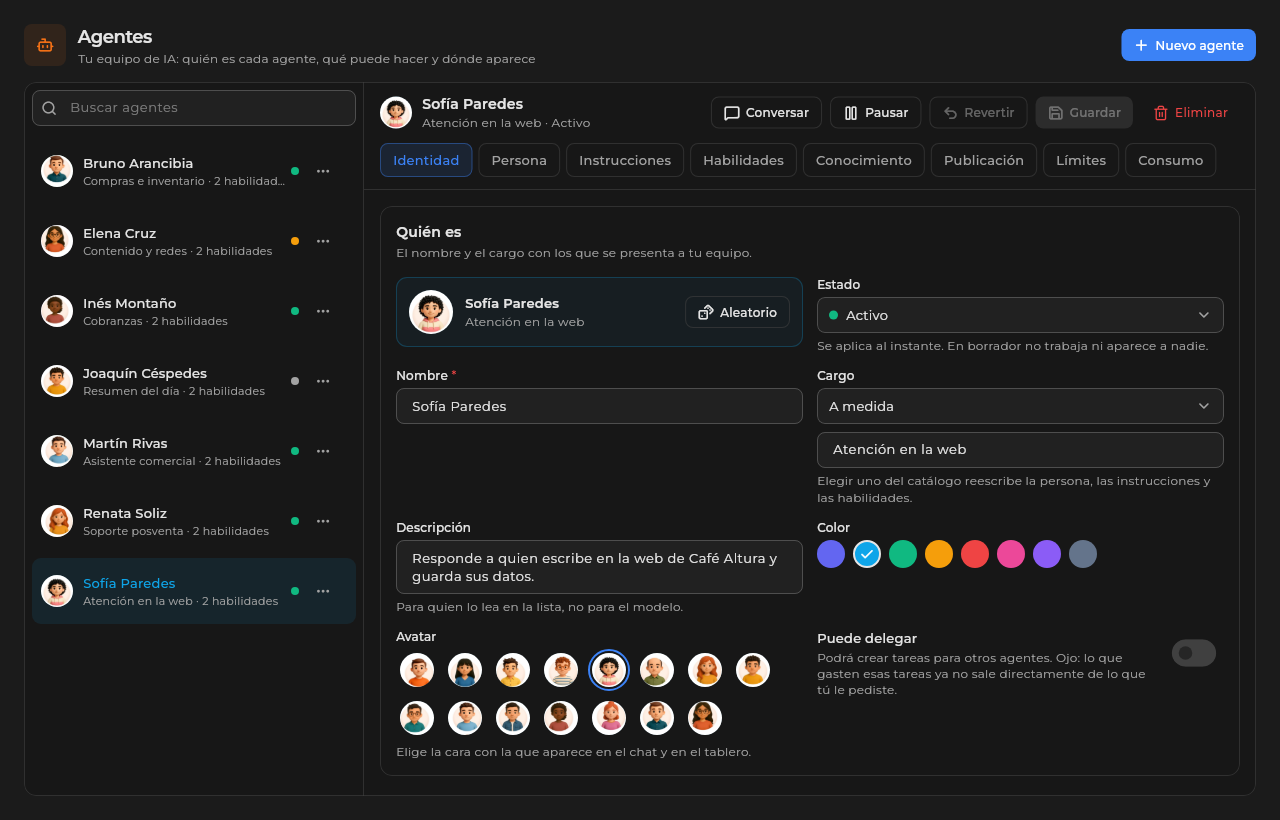Open the Habilidades tab

click(743, 160)
